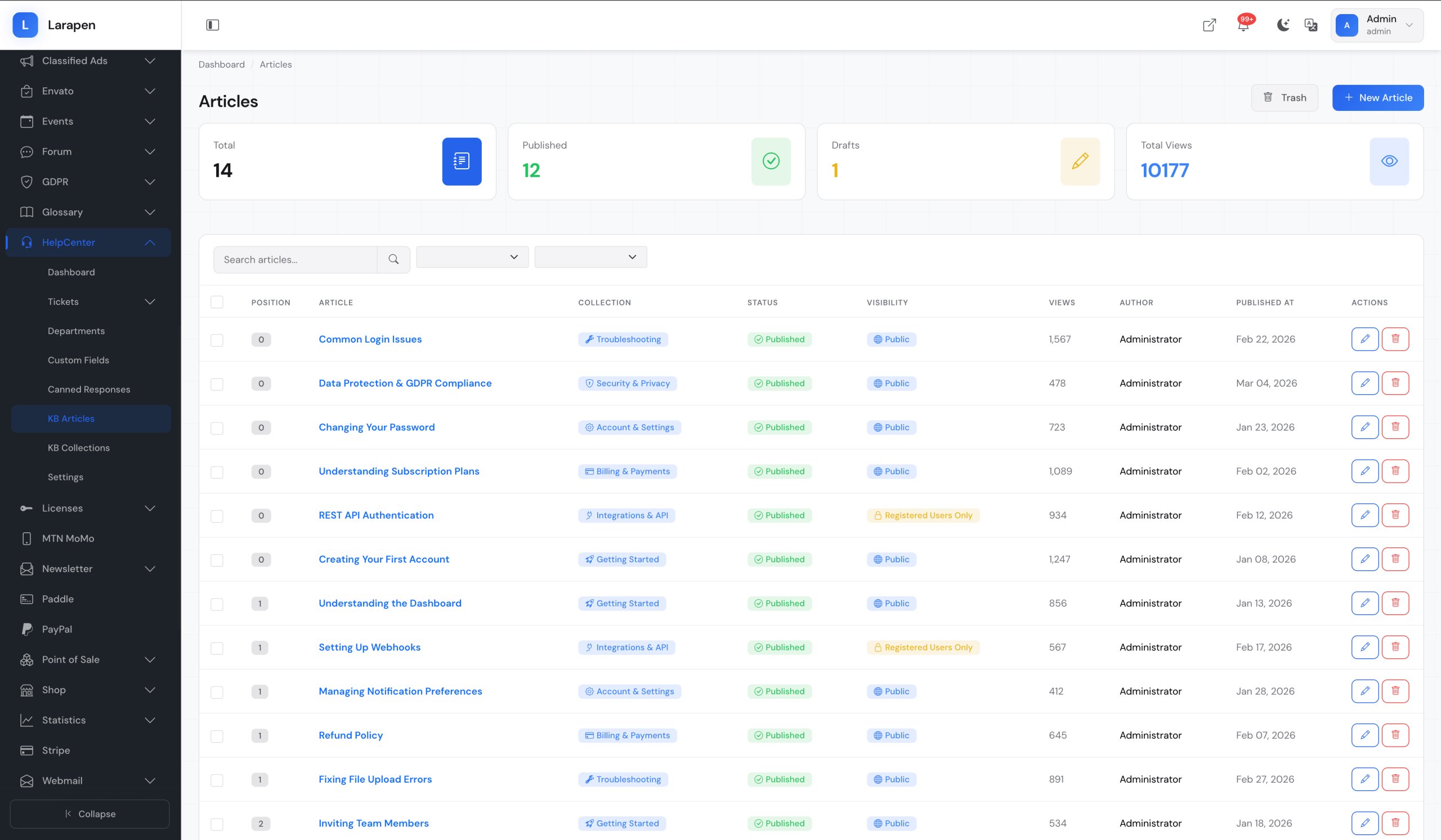Click the external link visit-site icon
1441x840 pixels.
pos(1209,25)
